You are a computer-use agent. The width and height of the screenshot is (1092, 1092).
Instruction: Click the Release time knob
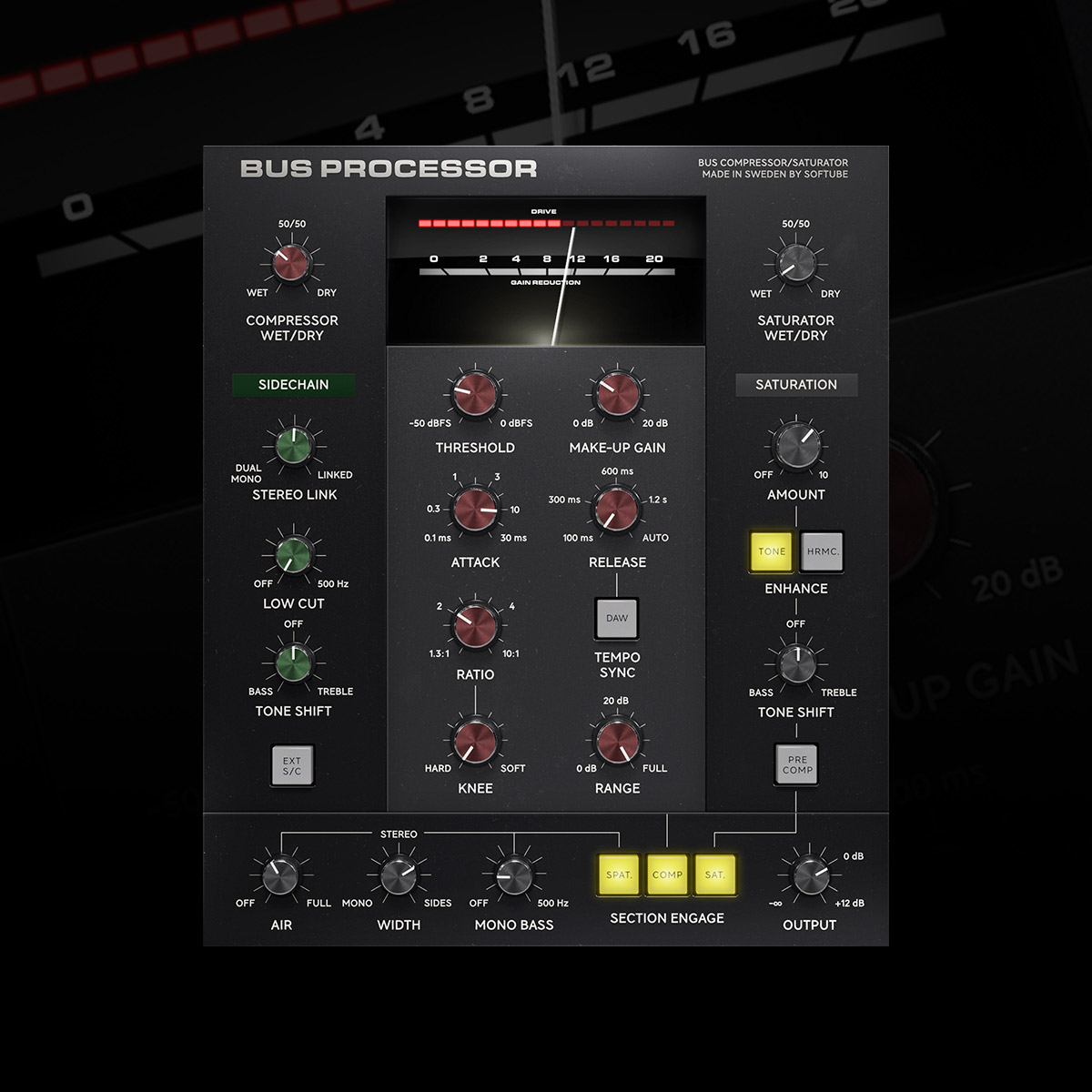tap(616, 508)
